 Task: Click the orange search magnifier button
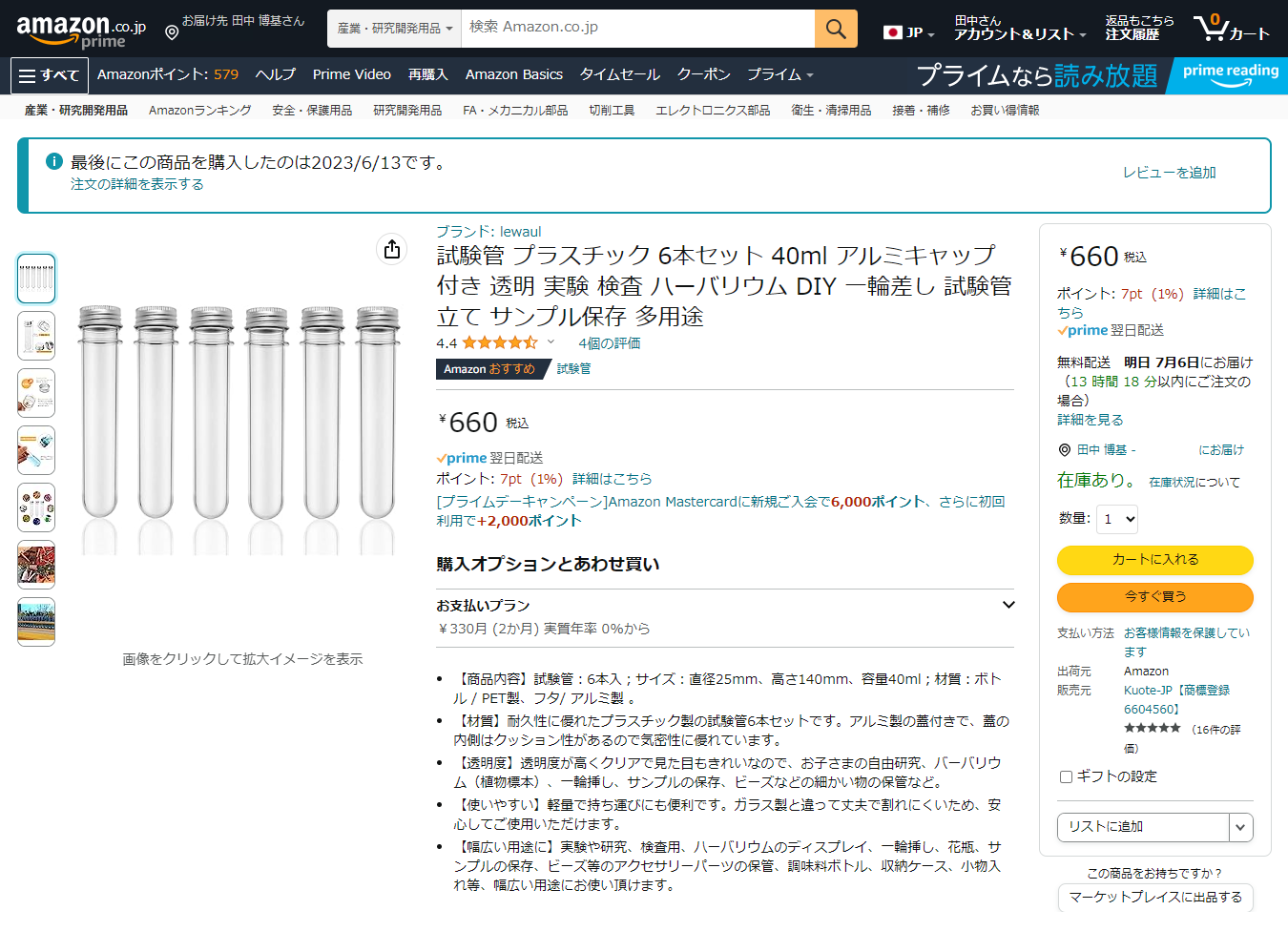[x=836, y=29]
